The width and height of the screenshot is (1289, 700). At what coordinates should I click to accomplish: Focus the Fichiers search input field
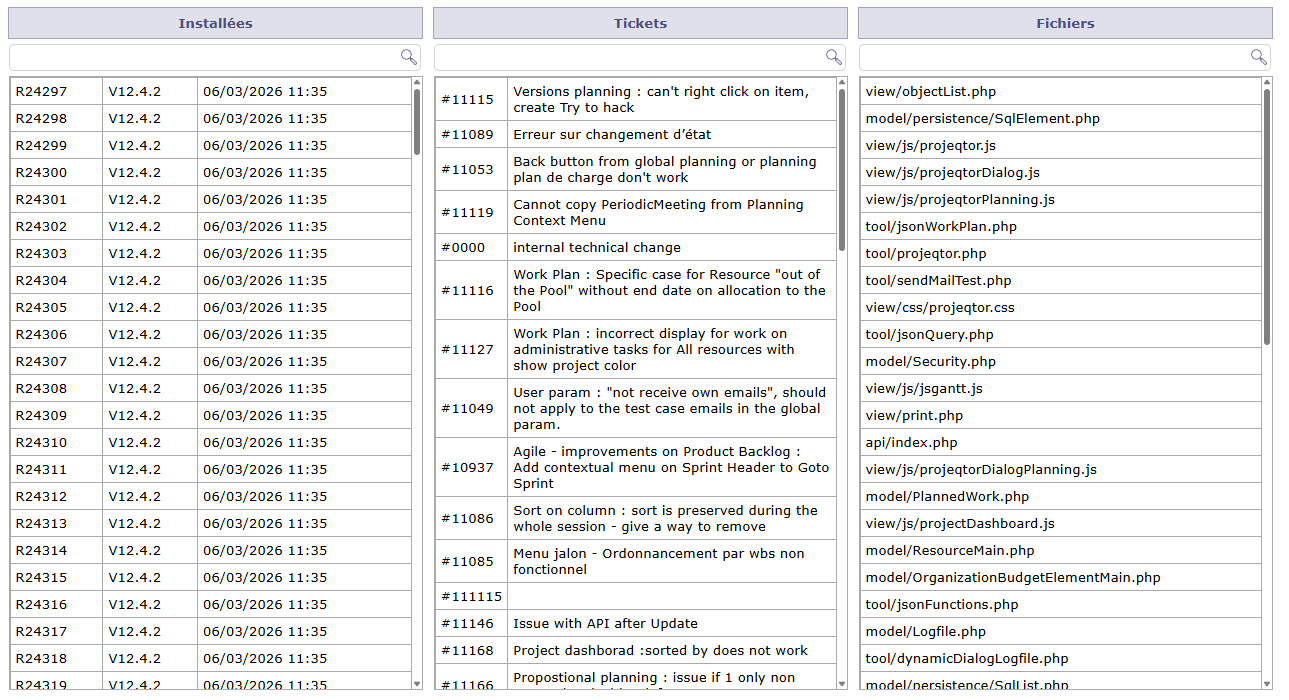pyautogui.click(x=1053, y=57)
